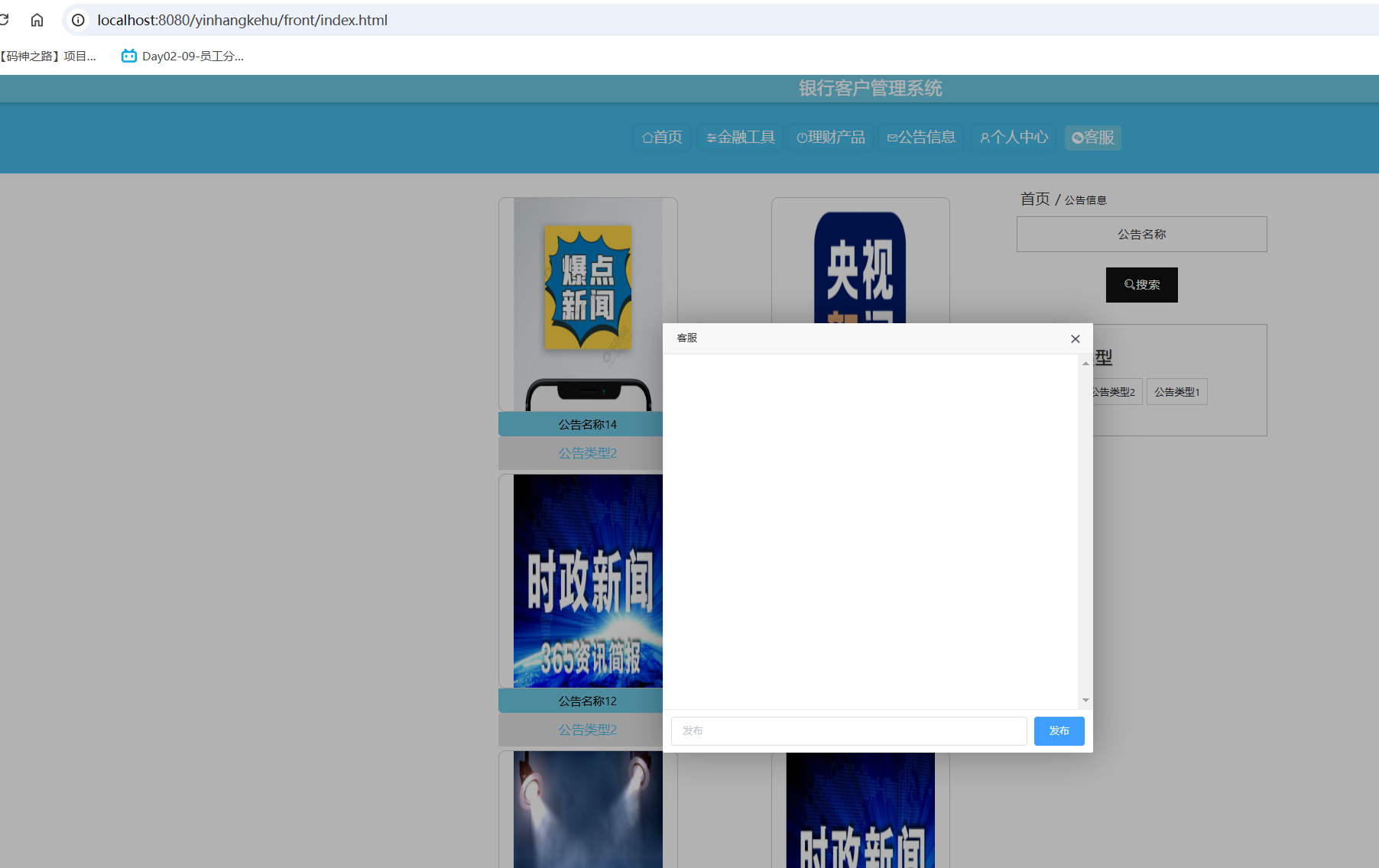Click 公告类型2 under 公告名称14
Viewport: 1379px width, 868px height.
click(587, 453)
